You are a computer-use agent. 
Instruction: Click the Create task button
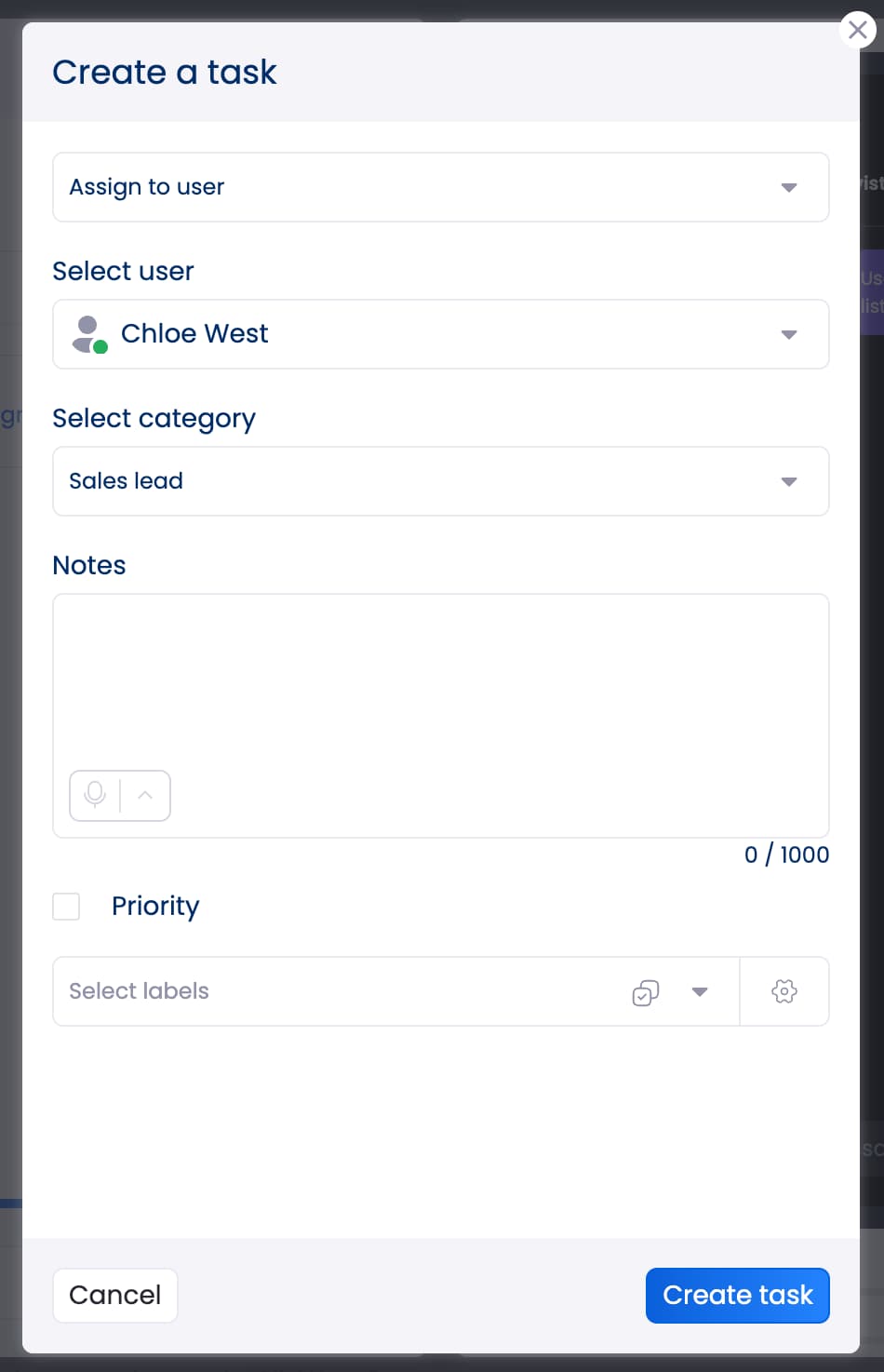coord(737,1295)
